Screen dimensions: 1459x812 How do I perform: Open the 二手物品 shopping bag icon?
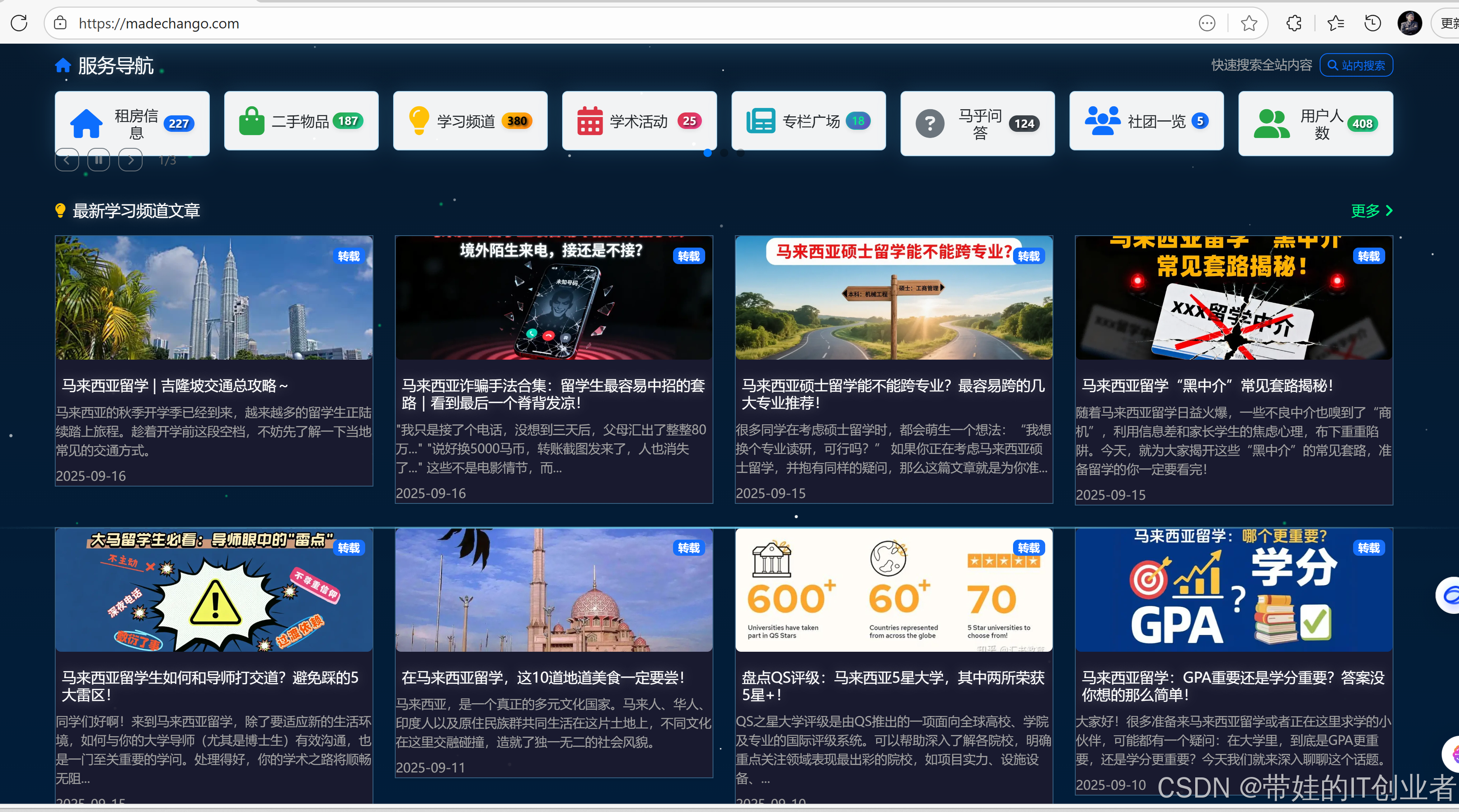251,121
